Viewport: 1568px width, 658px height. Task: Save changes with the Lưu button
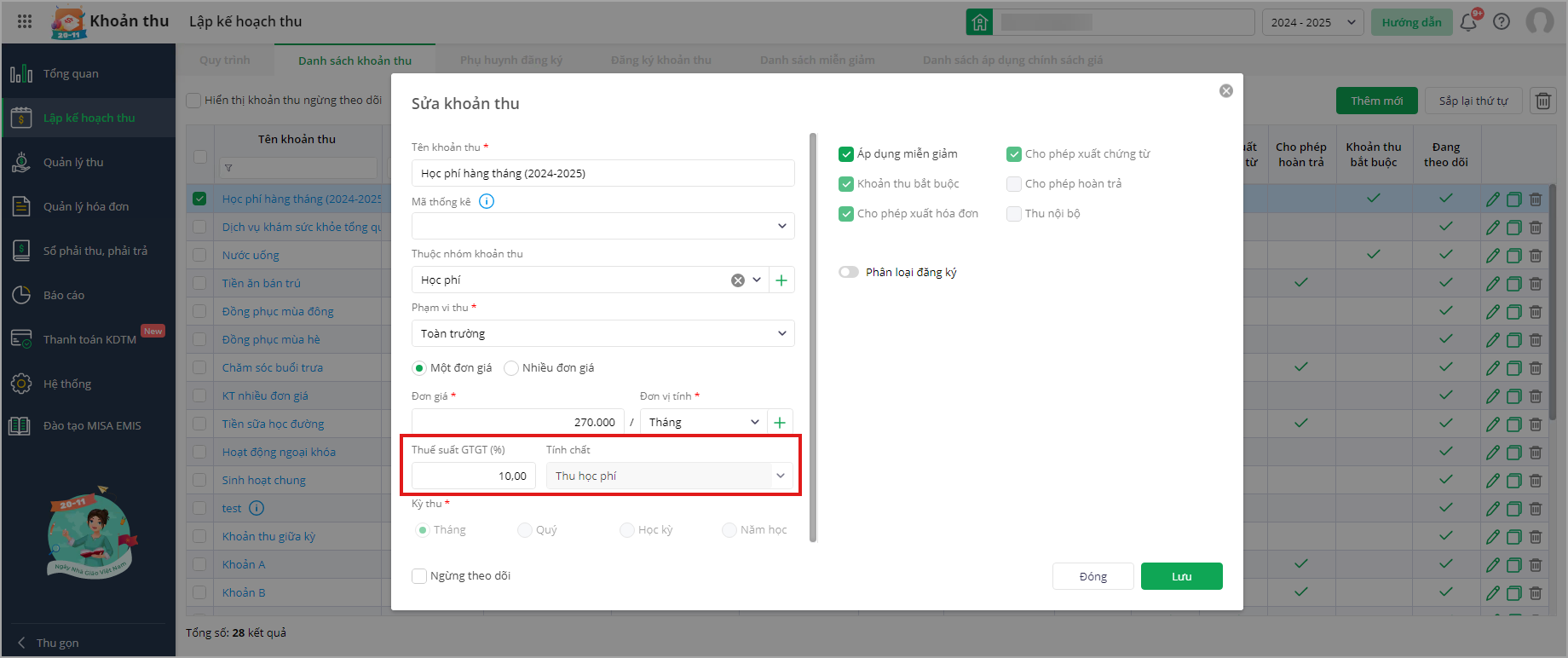1181,577
